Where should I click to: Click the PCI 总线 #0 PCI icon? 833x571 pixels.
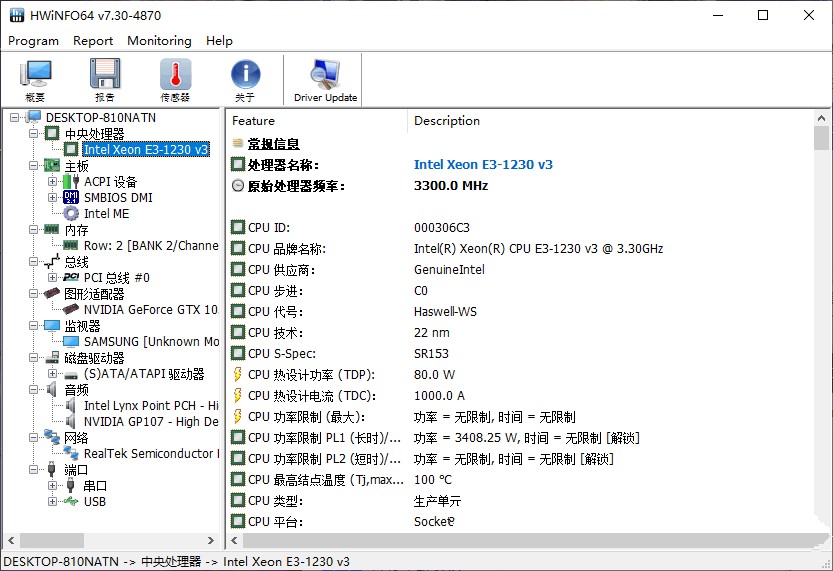[71, 277]
